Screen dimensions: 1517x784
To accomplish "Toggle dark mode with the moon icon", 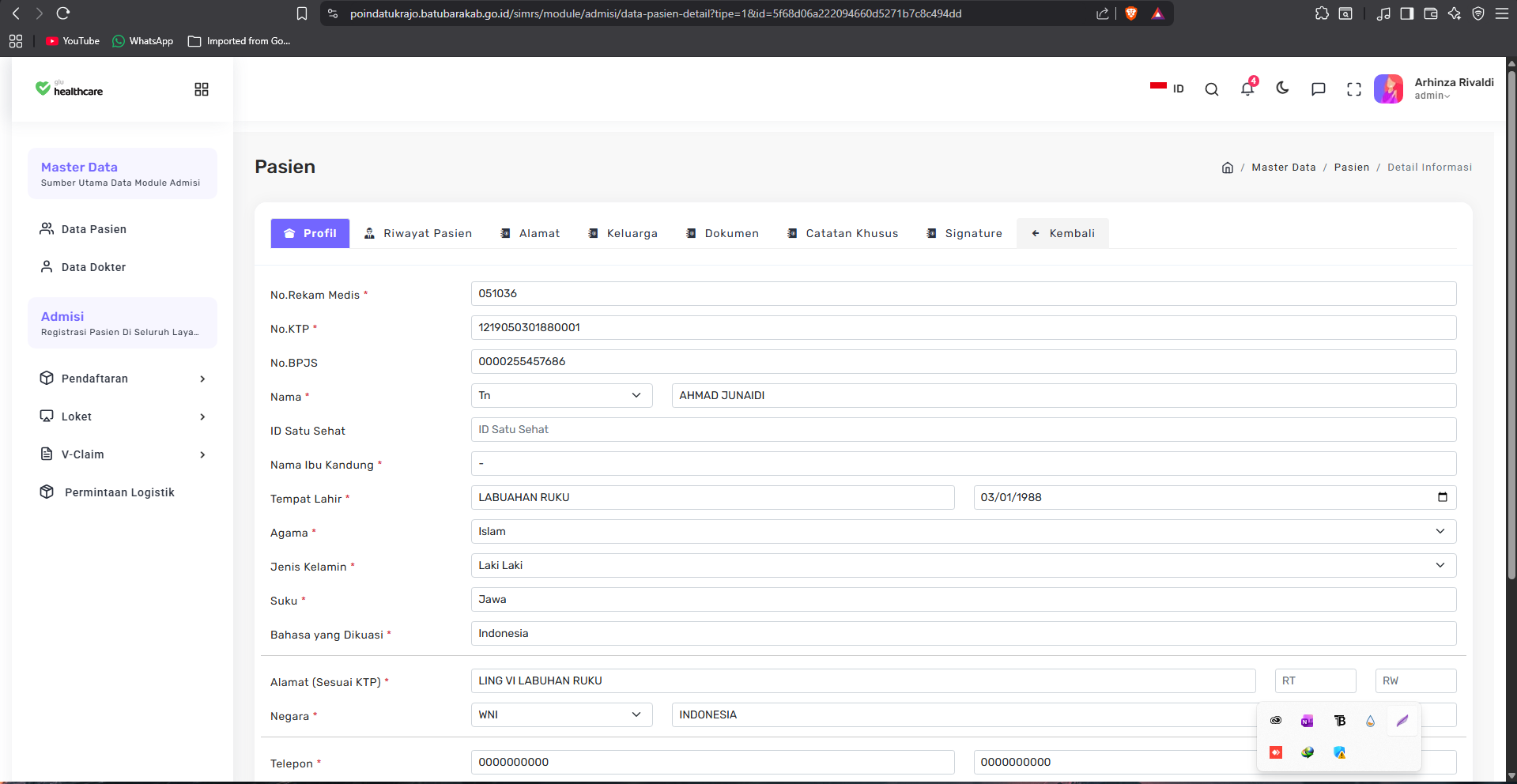I will coord(1283,89).
